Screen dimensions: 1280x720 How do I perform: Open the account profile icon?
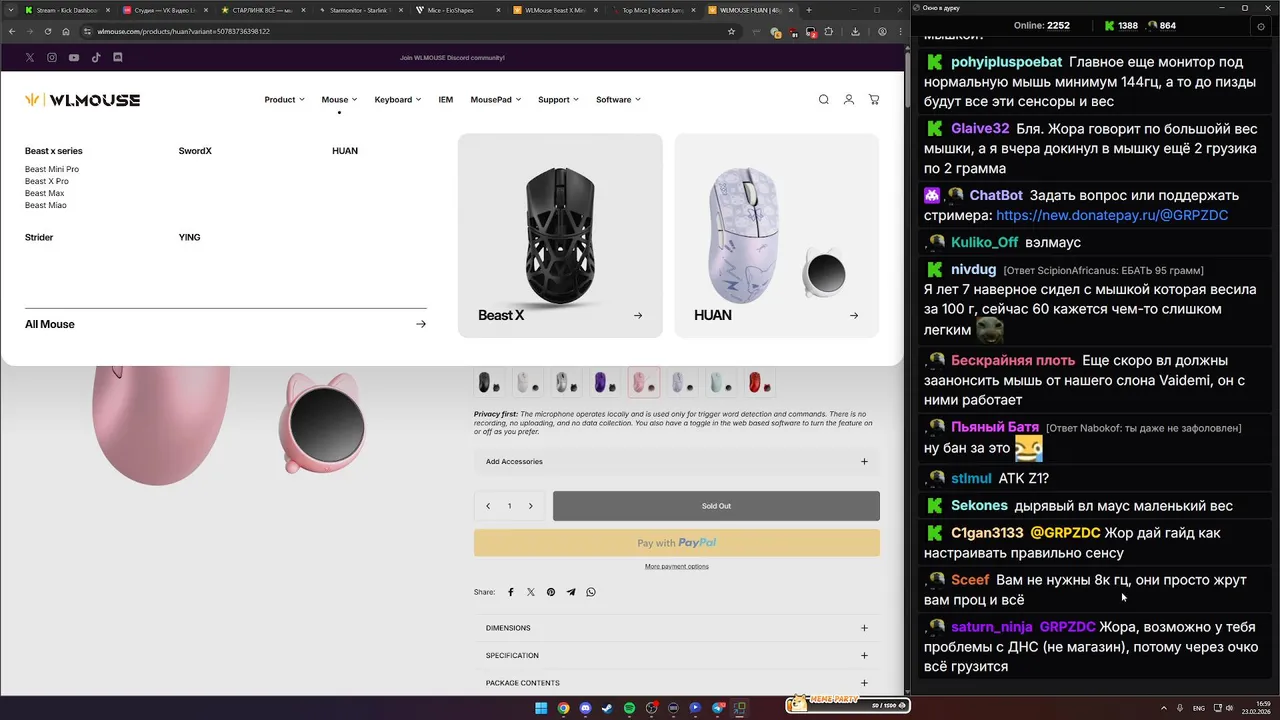[849, 100]
